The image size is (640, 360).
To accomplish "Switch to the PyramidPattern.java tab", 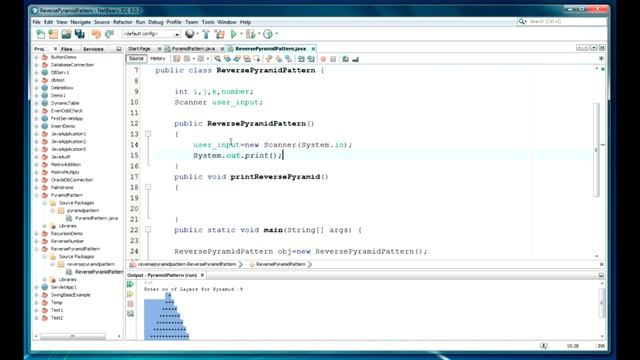I will click(193, 49).
